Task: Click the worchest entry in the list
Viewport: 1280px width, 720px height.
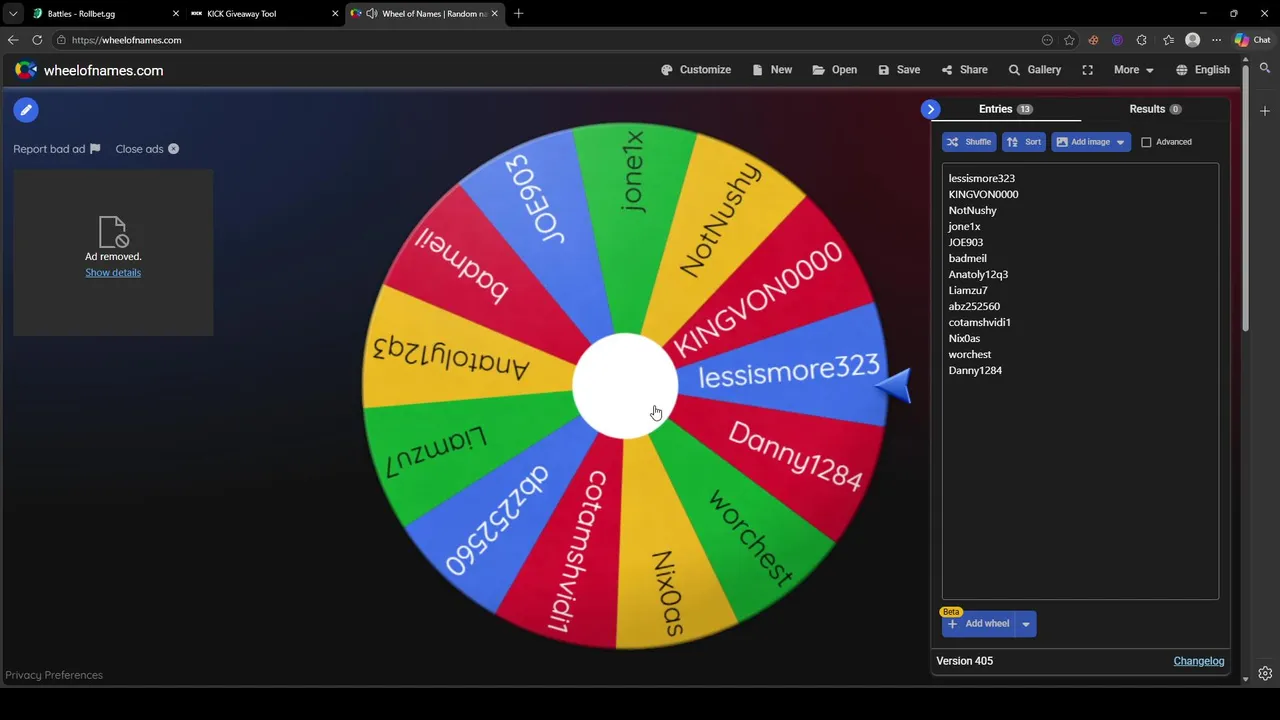Action: click(x=970, y=354)
